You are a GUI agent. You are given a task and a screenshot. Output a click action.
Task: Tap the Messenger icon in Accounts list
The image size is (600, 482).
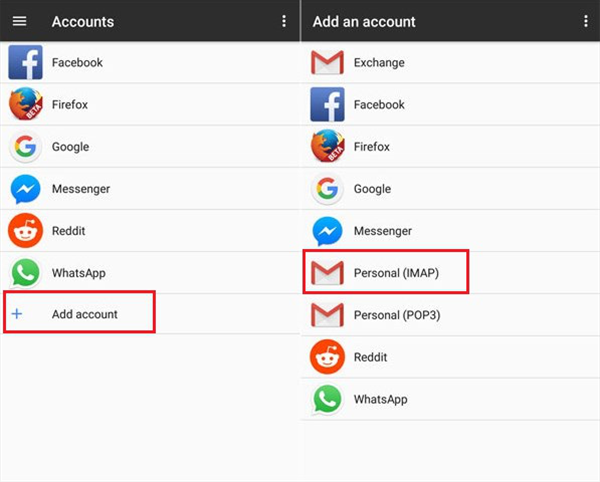[x=25, y=189]
